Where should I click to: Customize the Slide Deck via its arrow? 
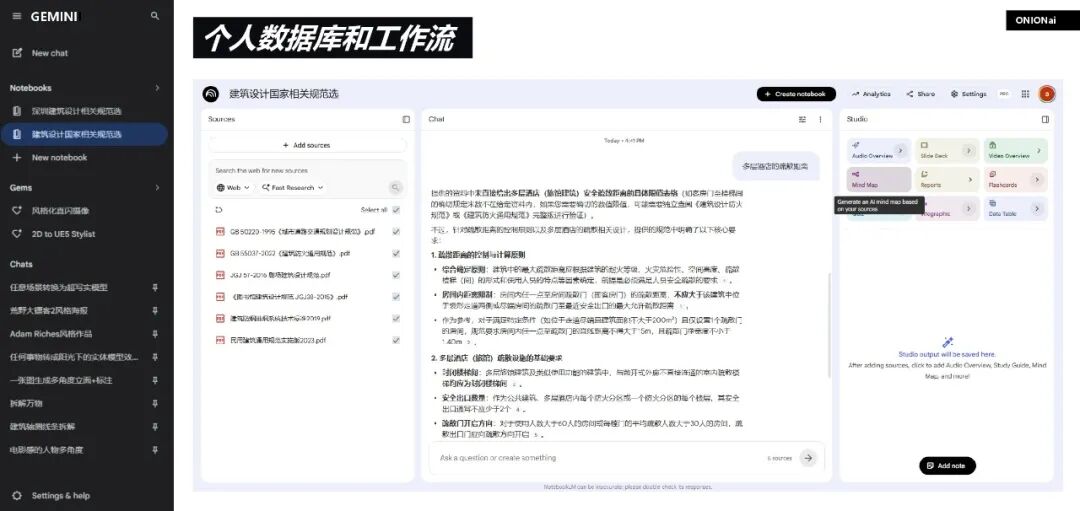(968, 150)
